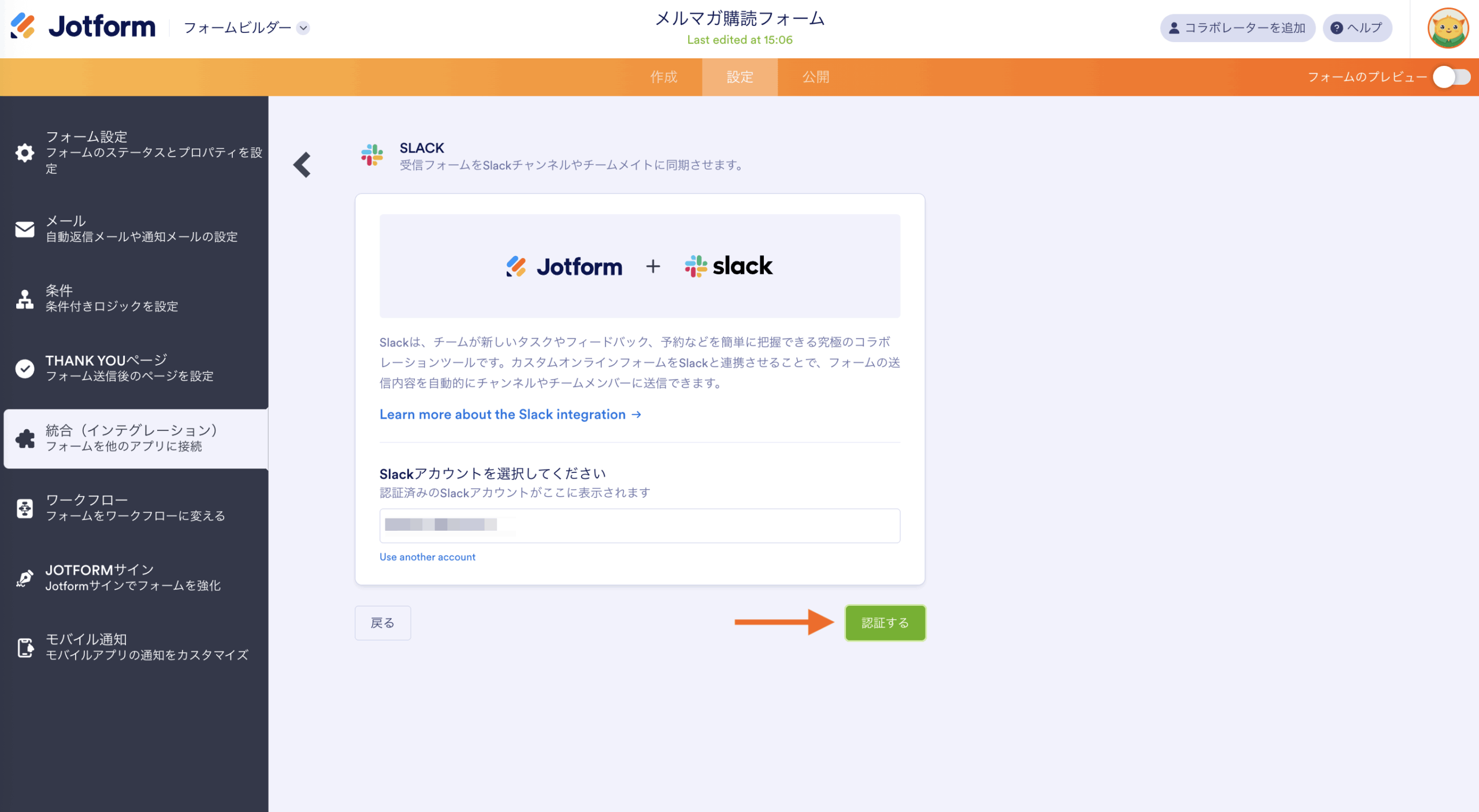Select the 統合 puzzle piece icon
The height and width of the screenshot is (812, 1479).
(x=25, y=439)
